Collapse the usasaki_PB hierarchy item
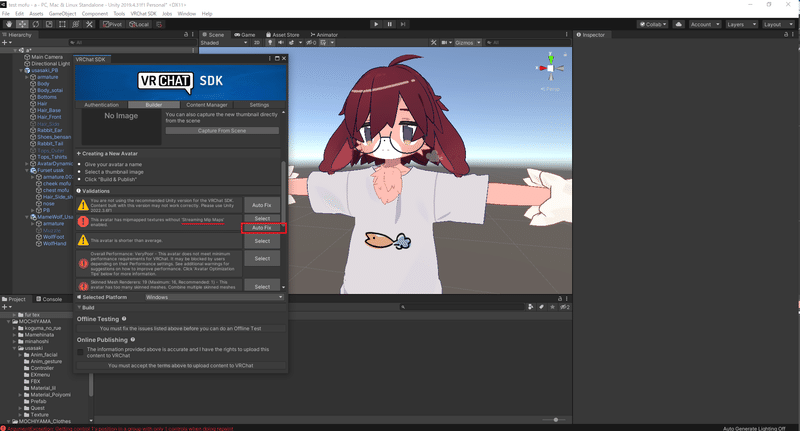 pos(21,70)
